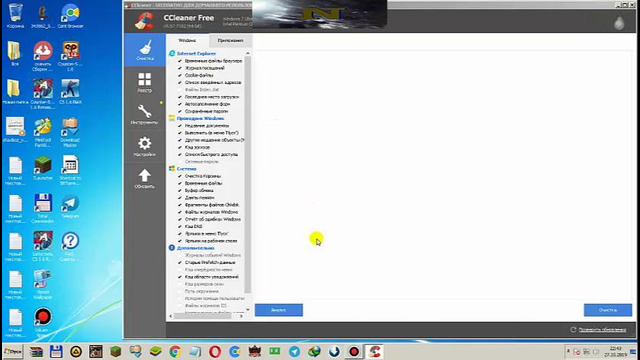The image size is (640, 360).
Task: Uncheck Последнее место загрузки checkbox
Action: tap(180, 97)
